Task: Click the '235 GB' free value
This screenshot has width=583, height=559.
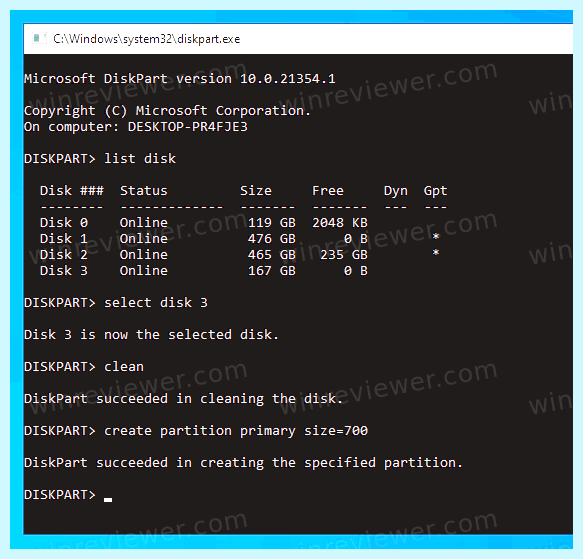Action: (344, 254)
